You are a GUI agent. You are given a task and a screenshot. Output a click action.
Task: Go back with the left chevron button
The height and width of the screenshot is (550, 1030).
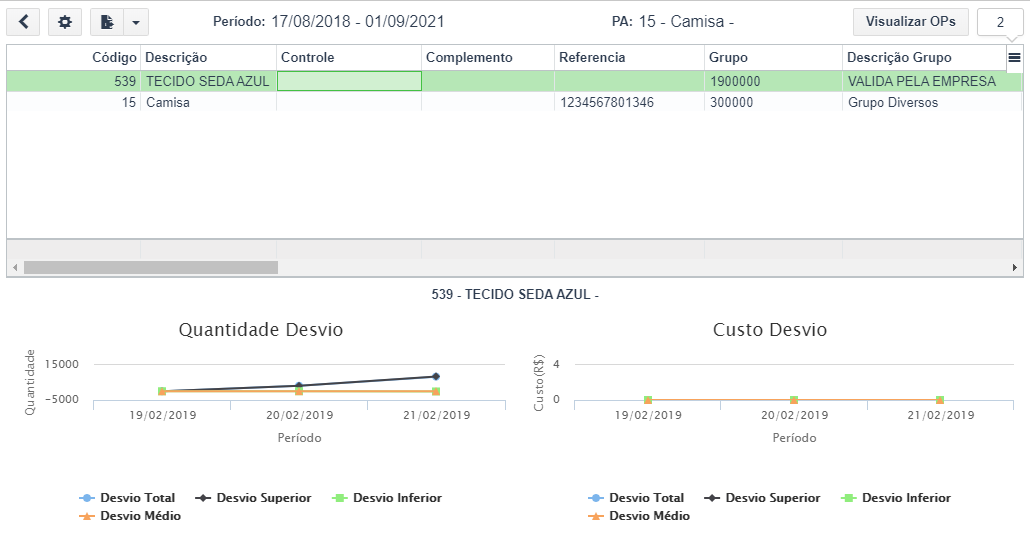pos(23,22)
